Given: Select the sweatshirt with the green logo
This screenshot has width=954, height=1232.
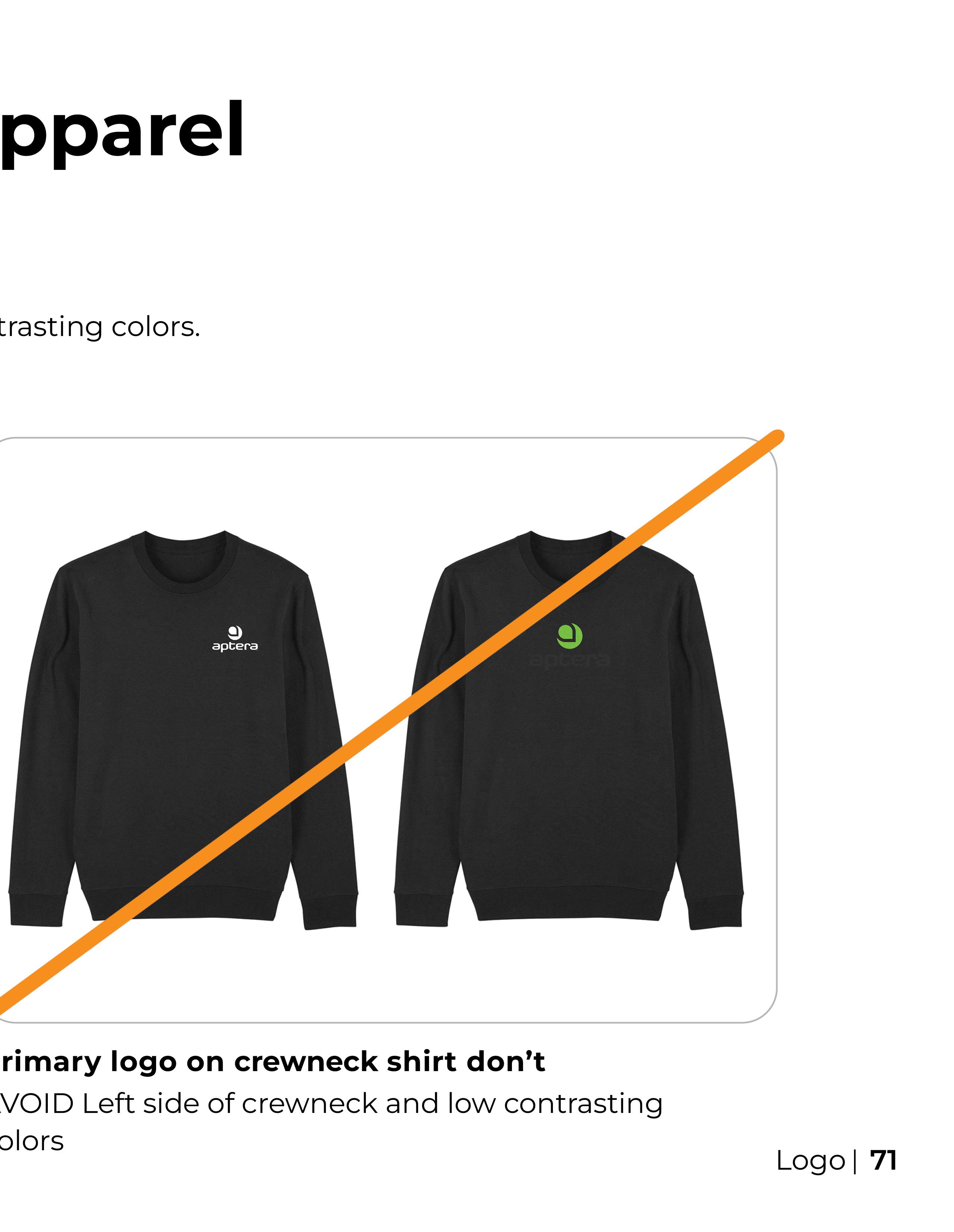Looking at the screenshot, I should pos(569,730).
